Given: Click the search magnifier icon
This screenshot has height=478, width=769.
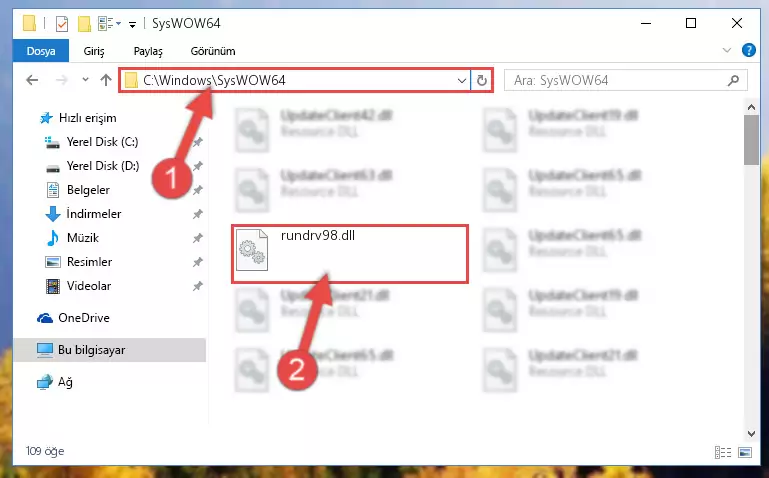Looking at the screenshot, I should 733,80.
